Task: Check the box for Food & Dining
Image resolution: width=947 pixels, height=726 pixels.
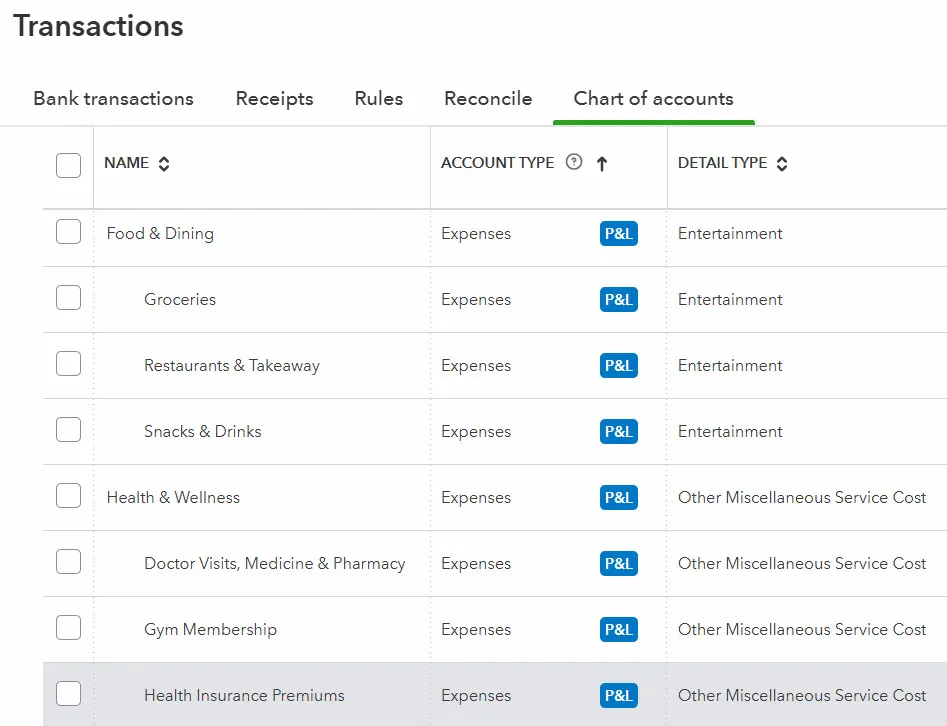Action: pos(68,233)
